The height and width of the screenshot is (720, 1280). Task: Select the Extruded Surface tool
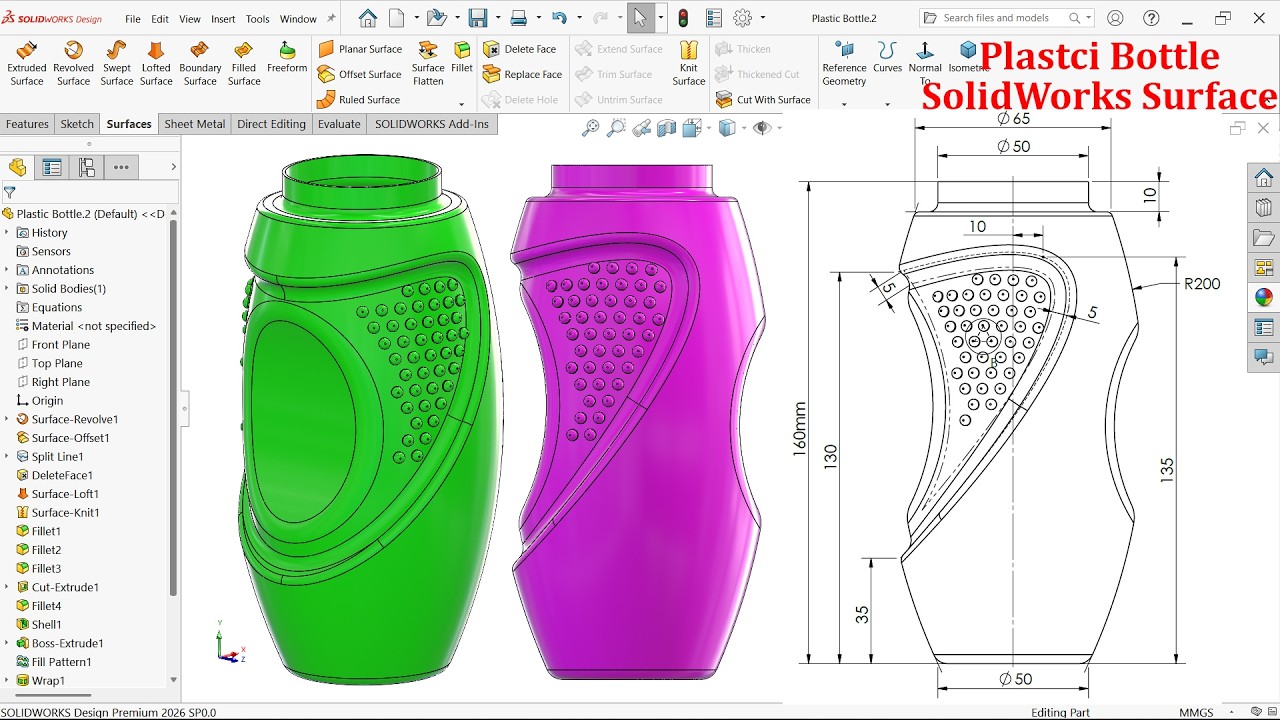point(27,63)
